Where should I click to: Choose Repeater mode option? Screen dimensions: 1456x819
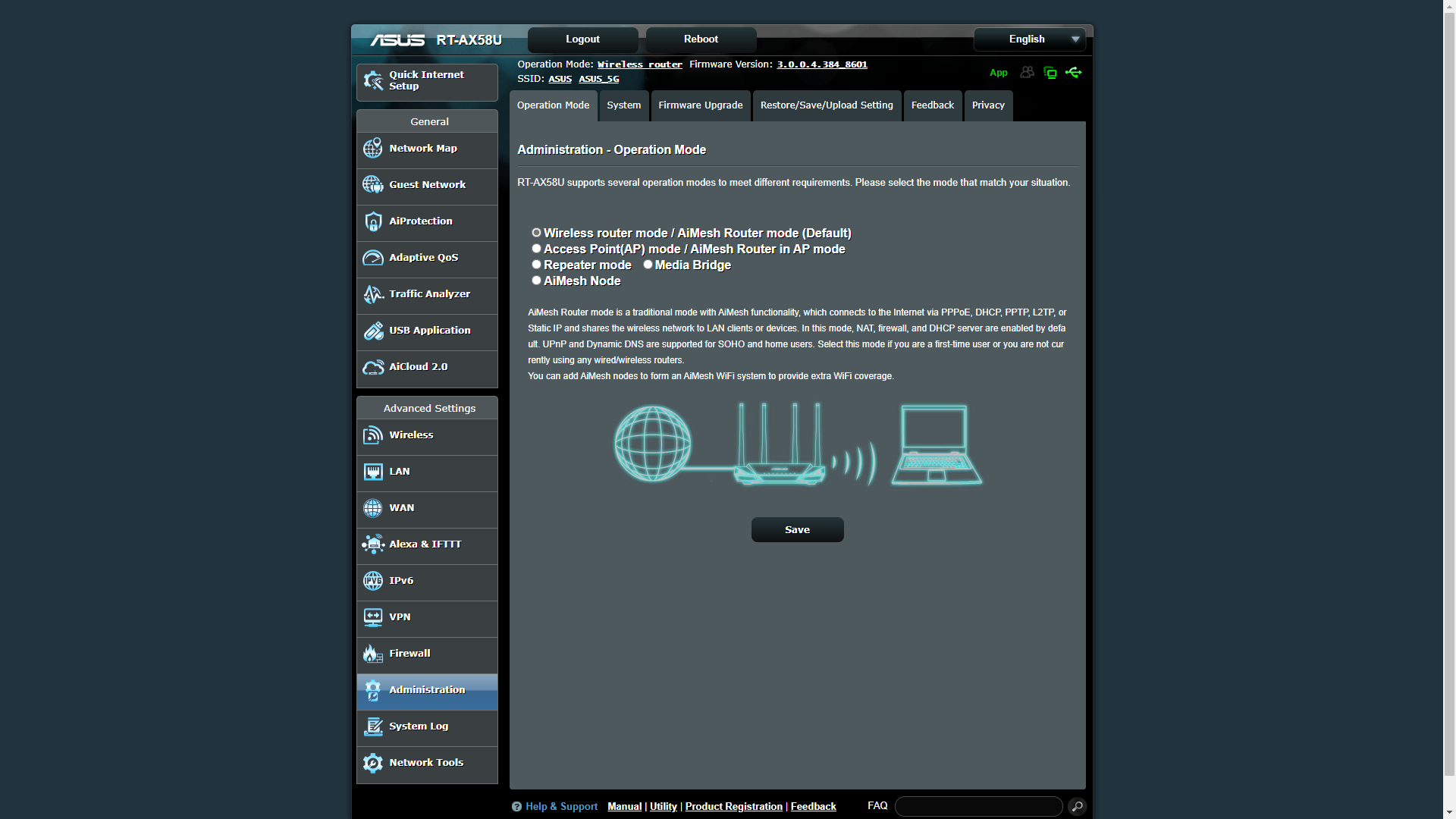[536, 265]
